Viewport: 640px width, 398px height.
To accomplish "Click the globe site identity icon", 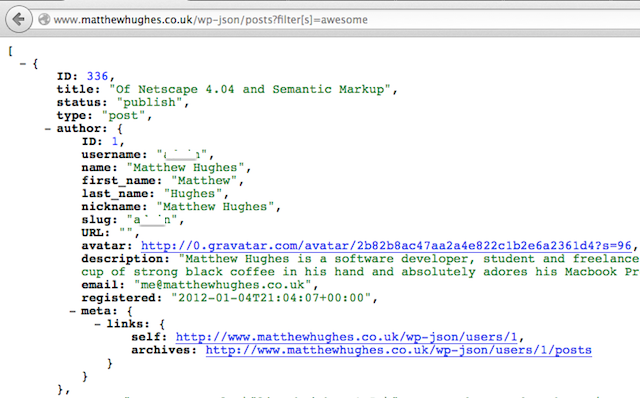I will point(44,19).
